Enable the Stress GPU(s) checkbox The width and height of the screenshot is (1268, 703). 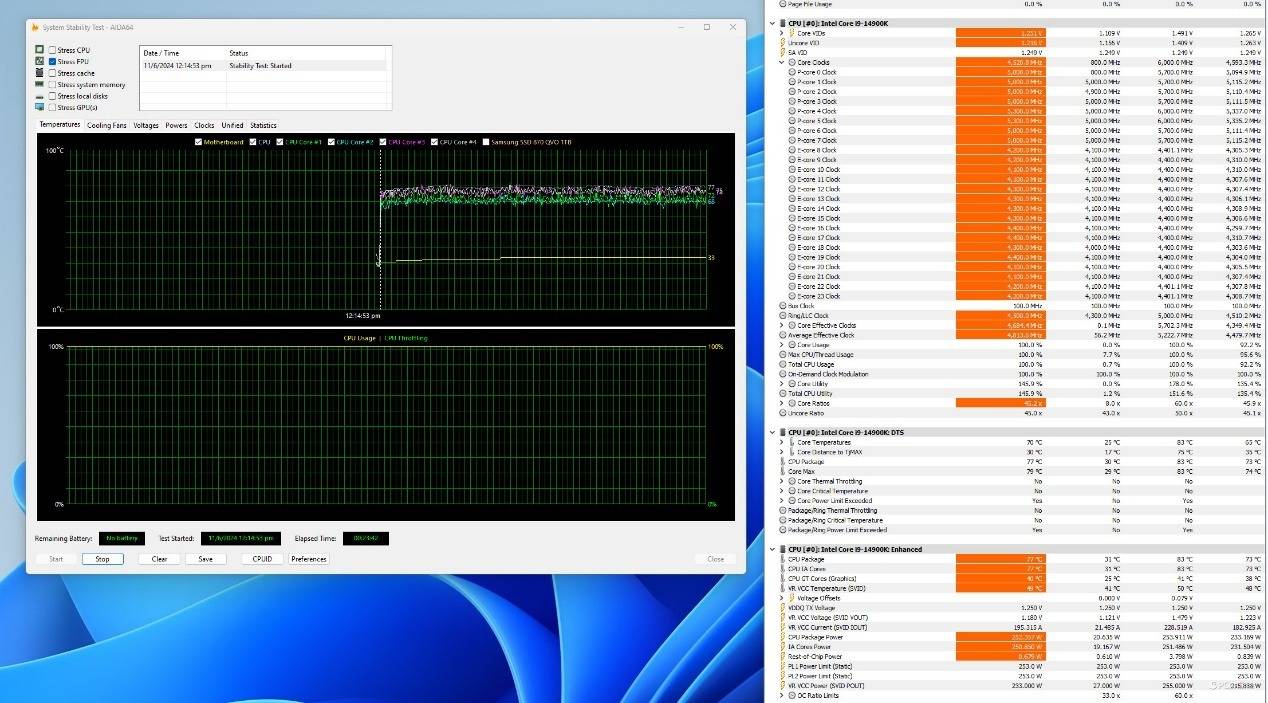(x=52, y=107)
